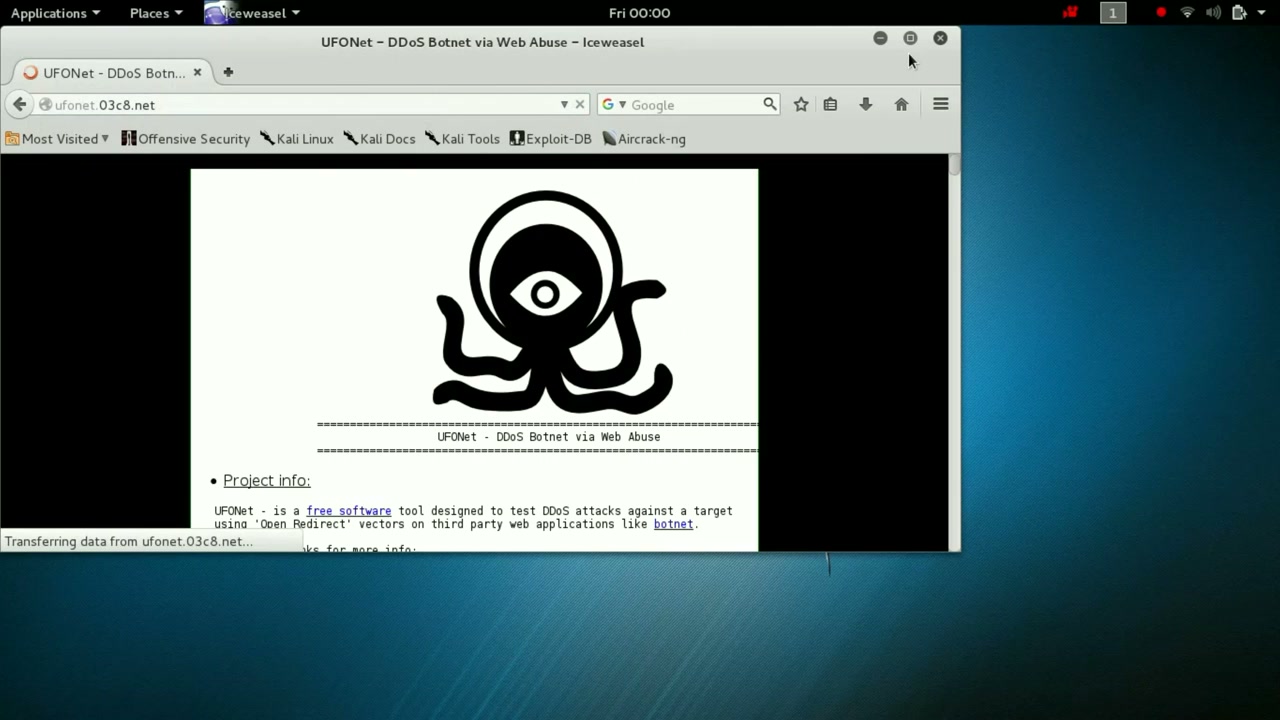Open the Offensive Security bookmark

click(x=185, y=139)
